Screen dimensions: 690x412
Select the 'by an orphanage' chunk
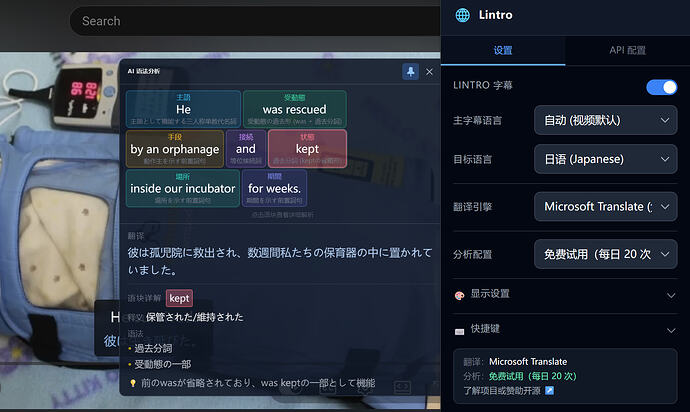(175, 149)
